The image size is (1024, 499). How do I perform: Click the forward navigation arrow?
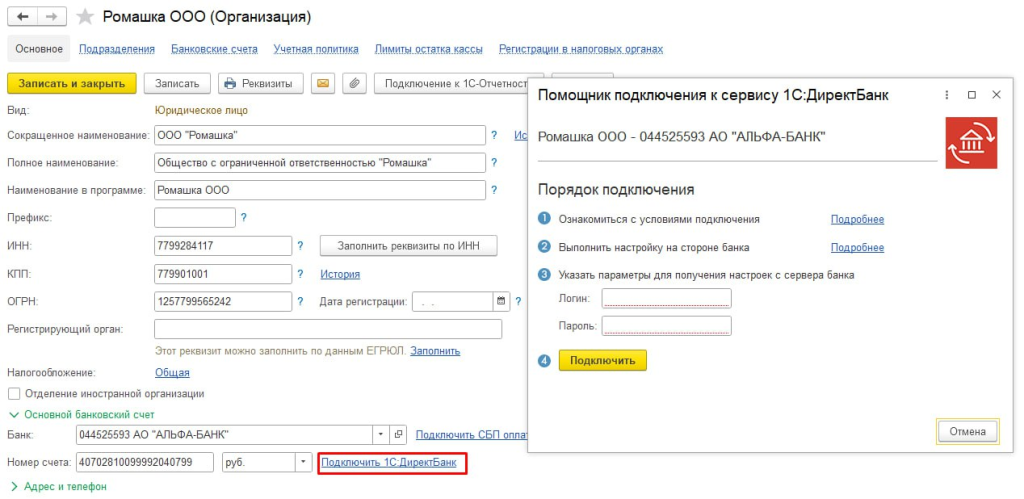tap(52, 17)
